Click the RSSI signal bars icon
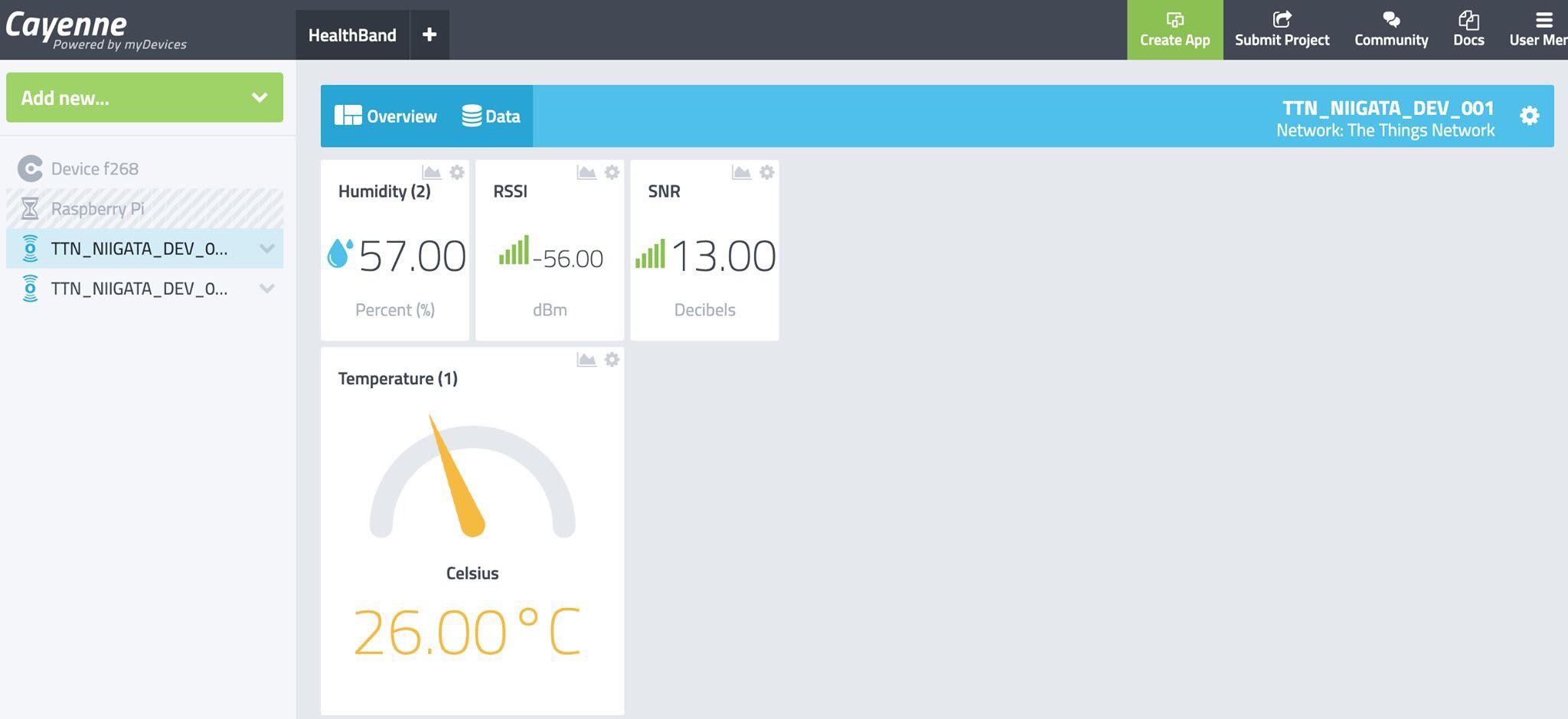 514,250
